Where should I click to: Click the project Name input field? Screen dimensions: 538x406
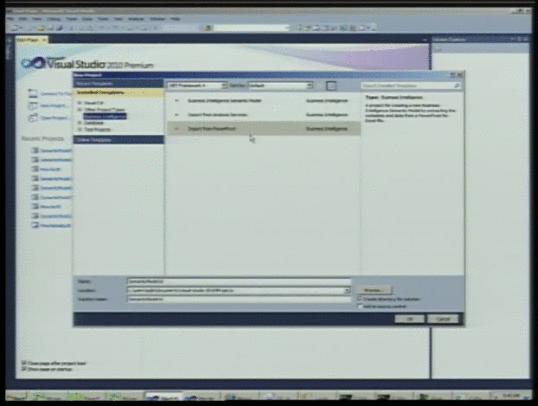click(239, 281)
